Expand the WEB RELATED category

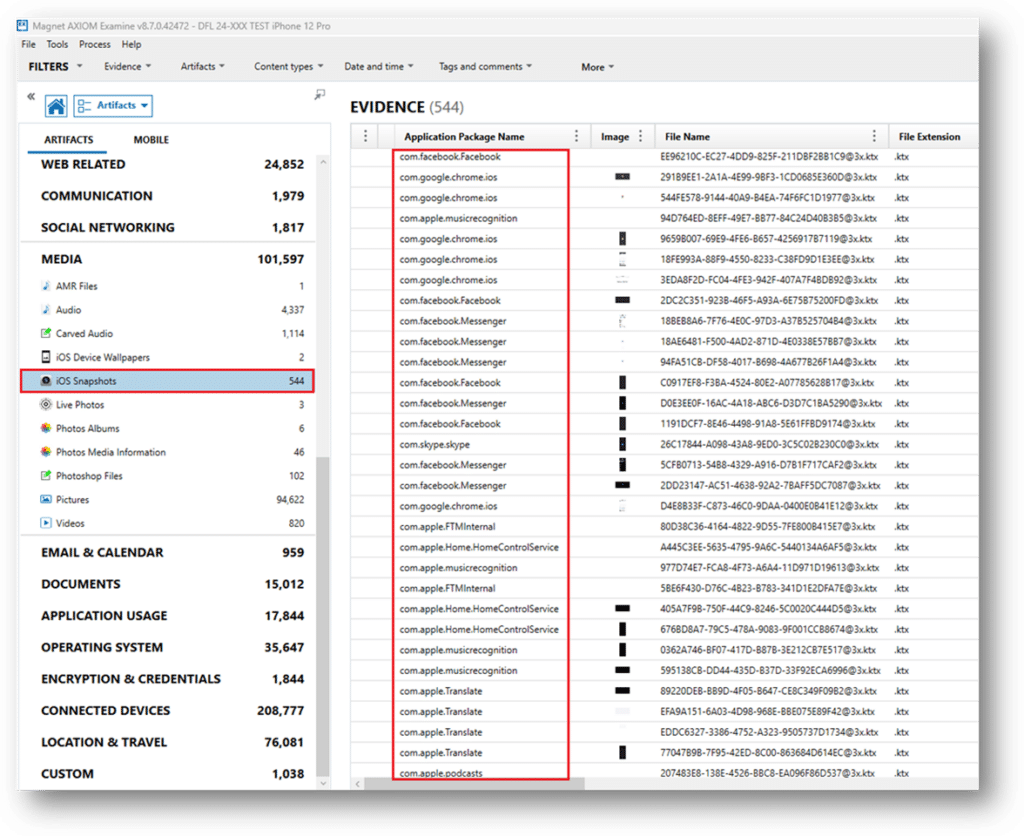tap(172, 165)
